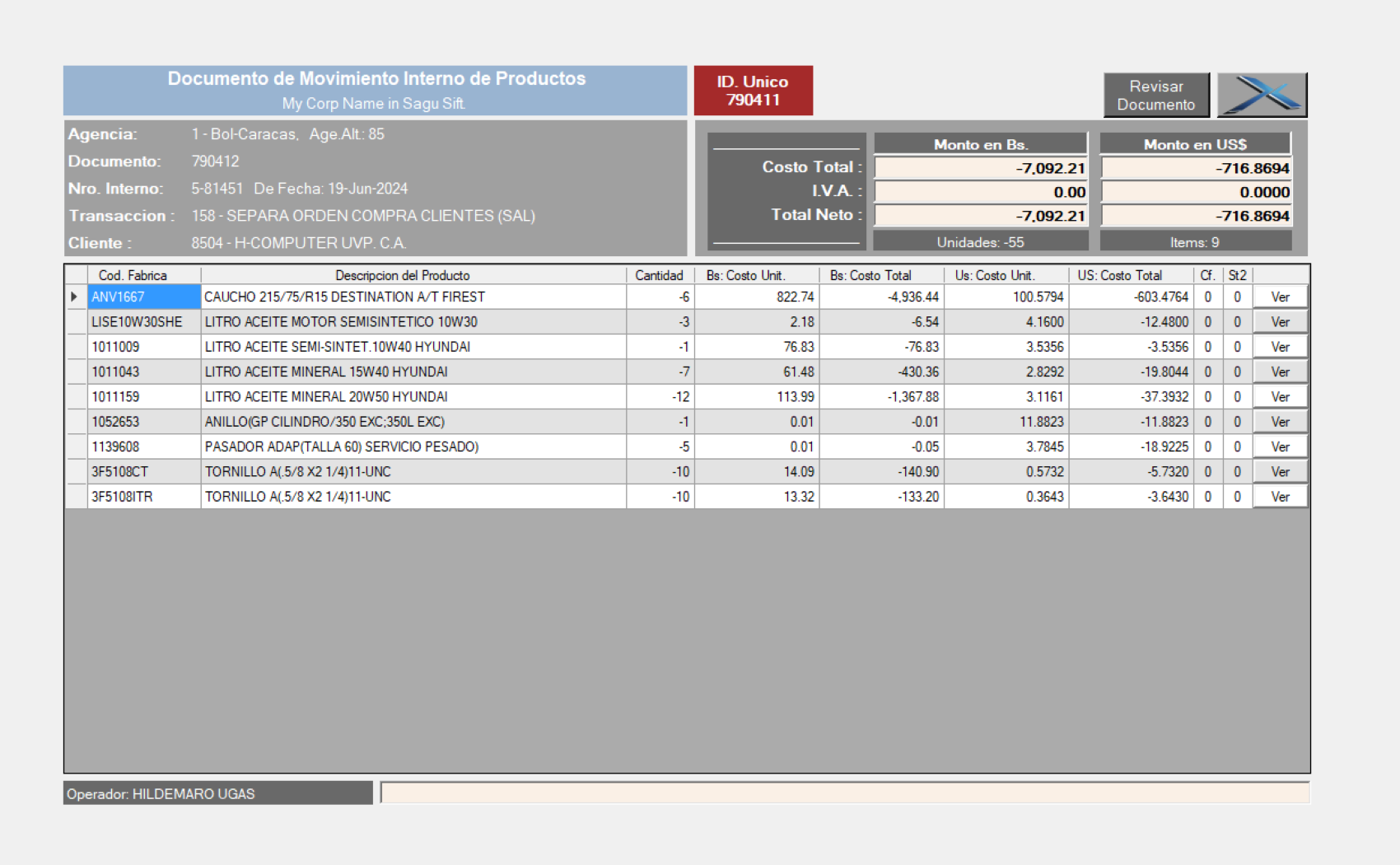Viewport: 1400px width, 865px height.
Task: Click Ver for 3F5108CT row
Action: [x=1280, y=472]
